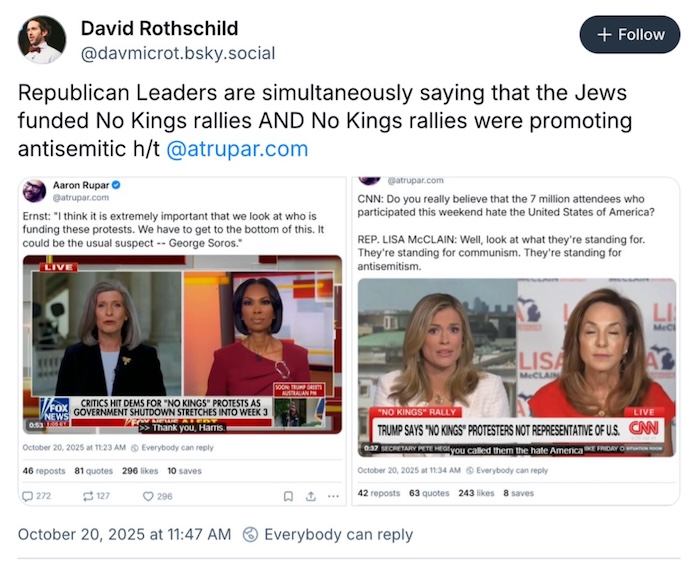
Task: Click the share icon on Ernst post
Action: (x=311, y=496)
